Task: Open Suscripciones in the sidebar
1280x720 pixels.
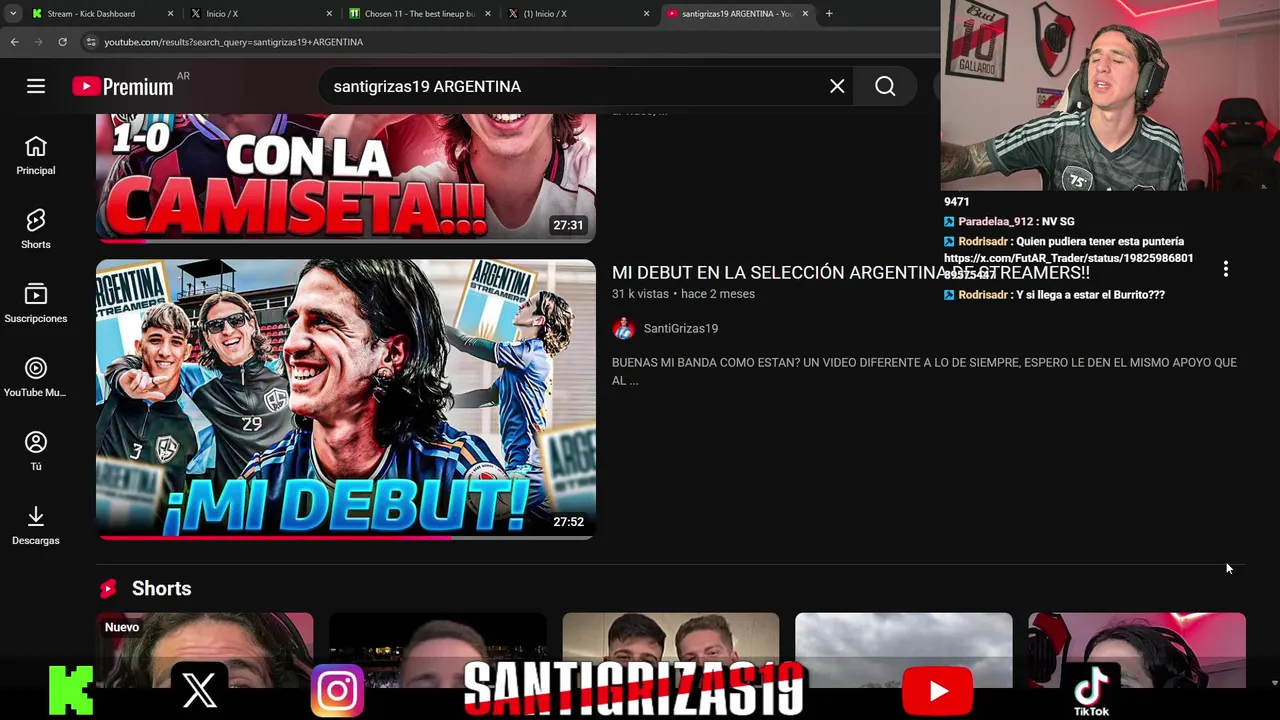Action: tap(36, 303)
